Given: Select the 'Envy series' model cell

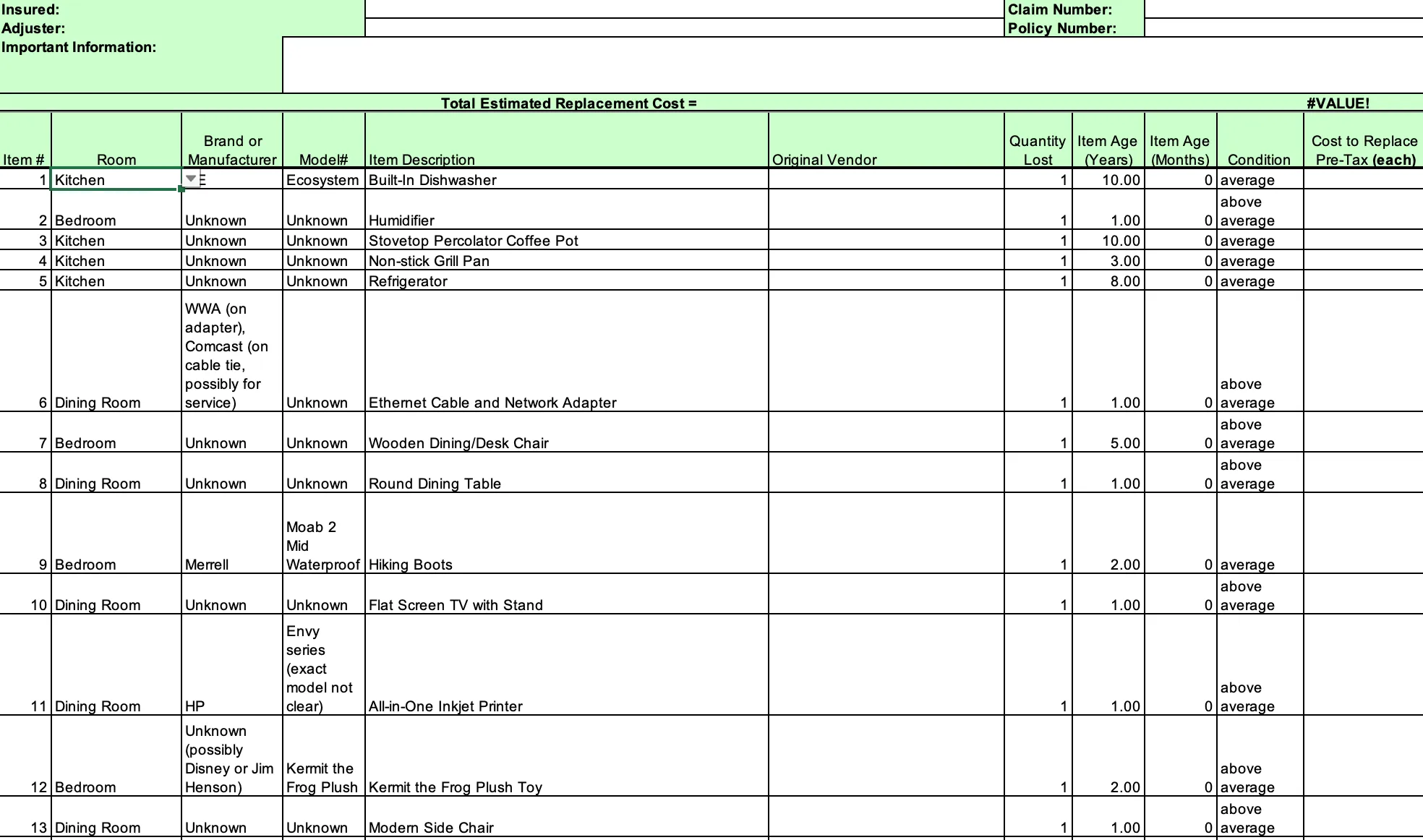Looking at the screenshot, I should coord(323,665).
